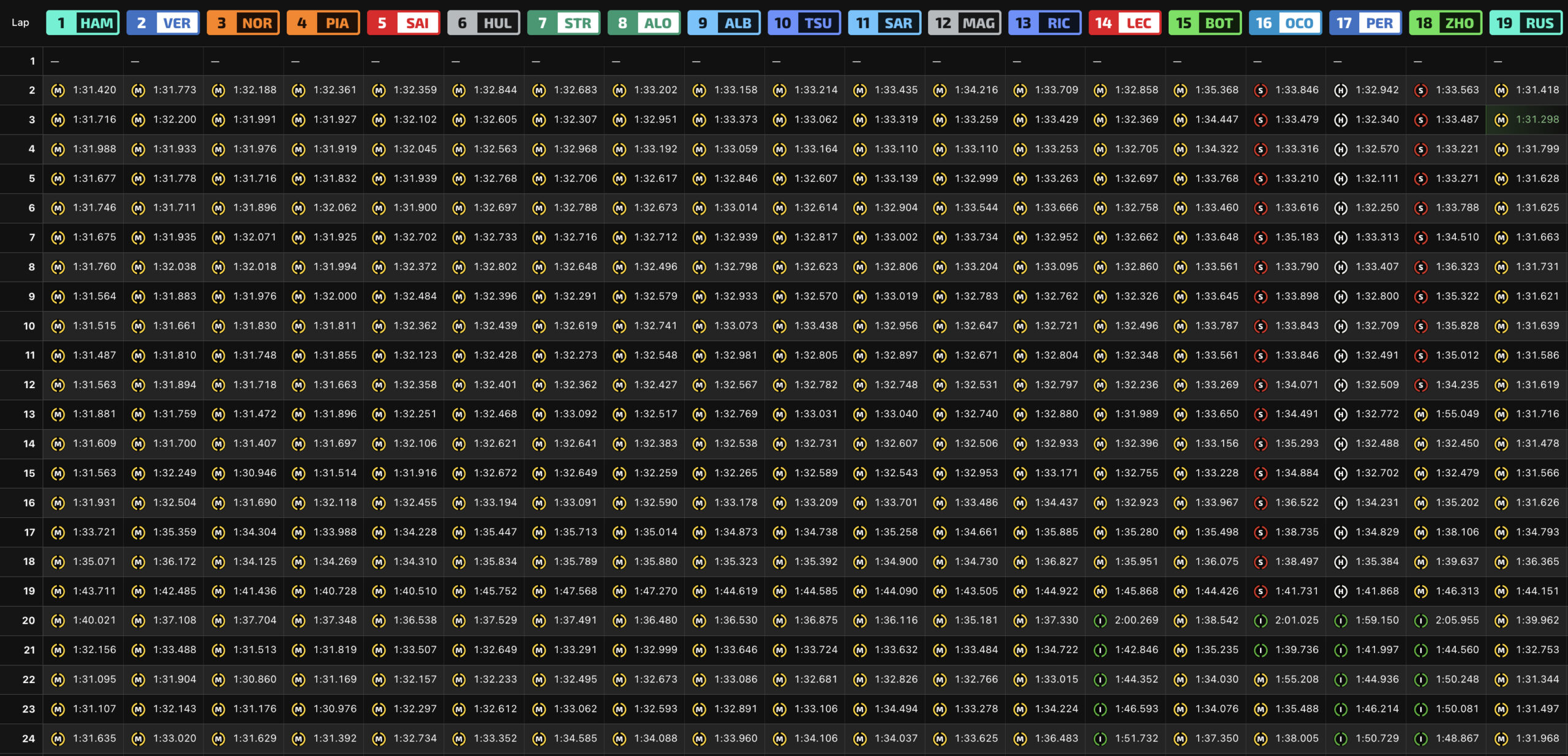The image size is (1568, 756).
Task: Select the VER driver badge
Action: click(x=163, y=23)
